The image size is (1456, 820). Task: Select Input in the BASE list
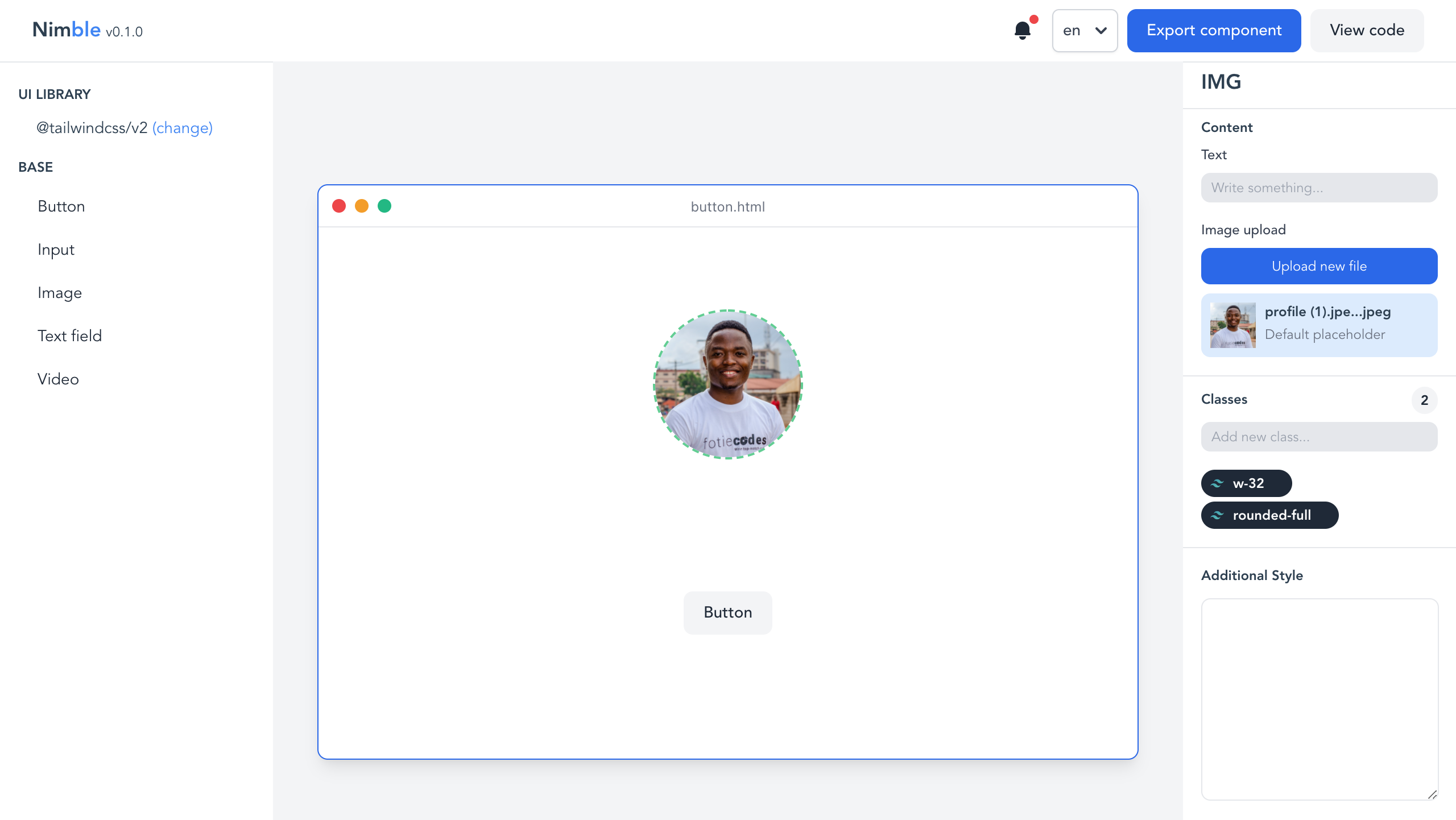(56, 250)
